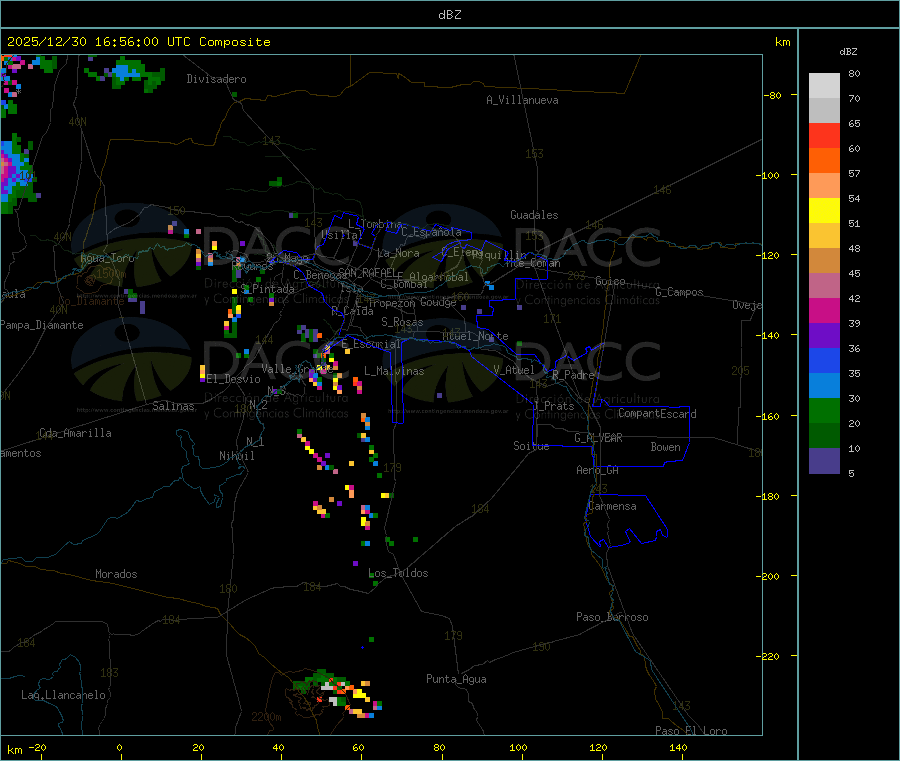Click the SAN_RAFAEL city label
Image resolution: width=900 pixels, height=761 pixels.
(x=366, y=272)
